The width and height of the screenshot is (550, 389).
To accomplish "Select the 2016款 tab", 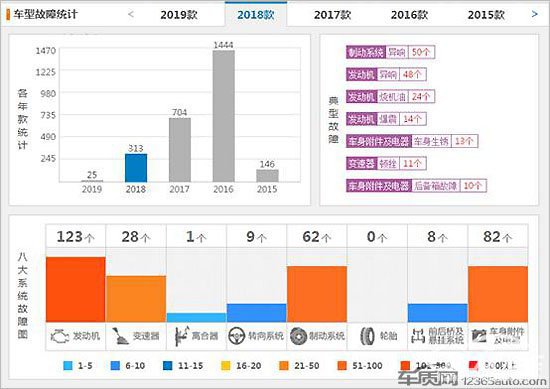I will click(409, 15).
